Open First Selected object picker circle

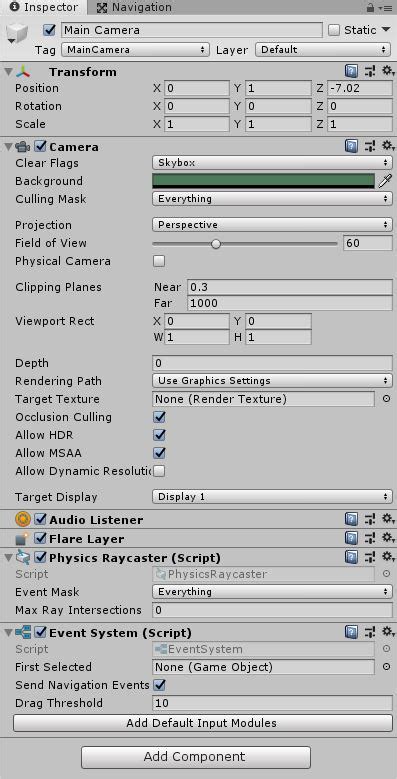[x=386, y=667]
